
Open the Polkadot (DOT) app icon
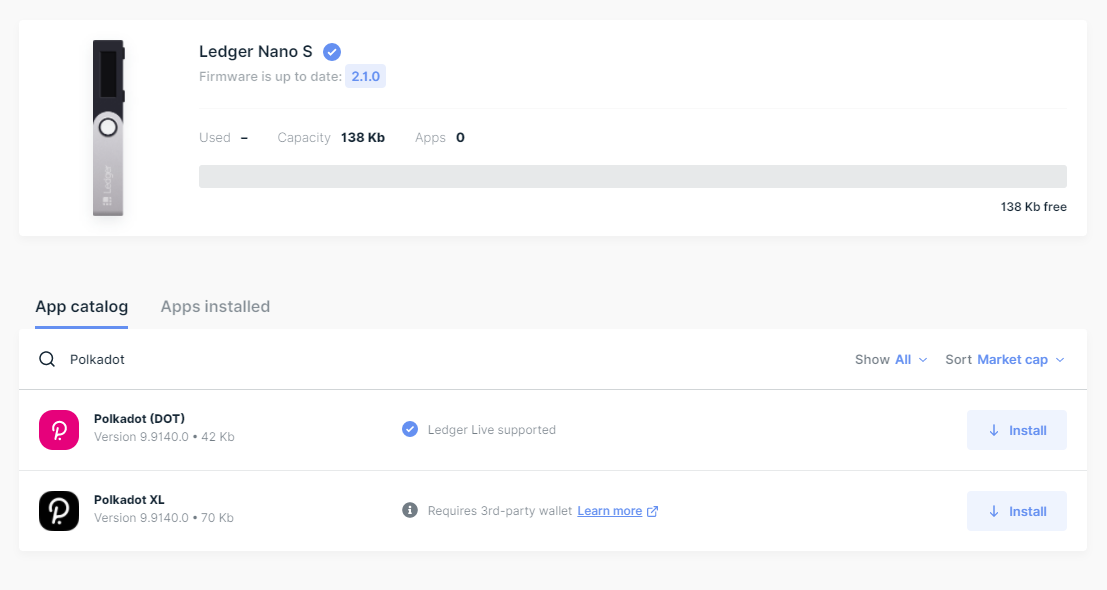58,429
